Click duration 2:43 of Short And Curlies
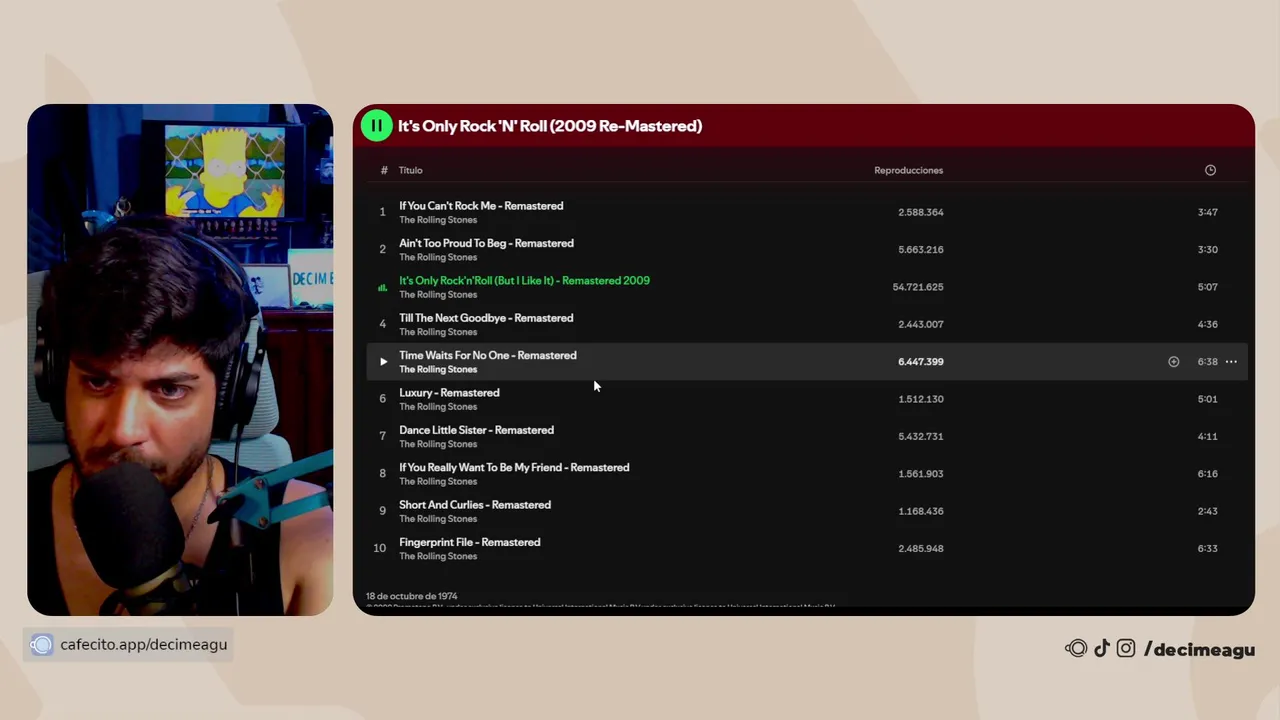 tap(1208, 511)
